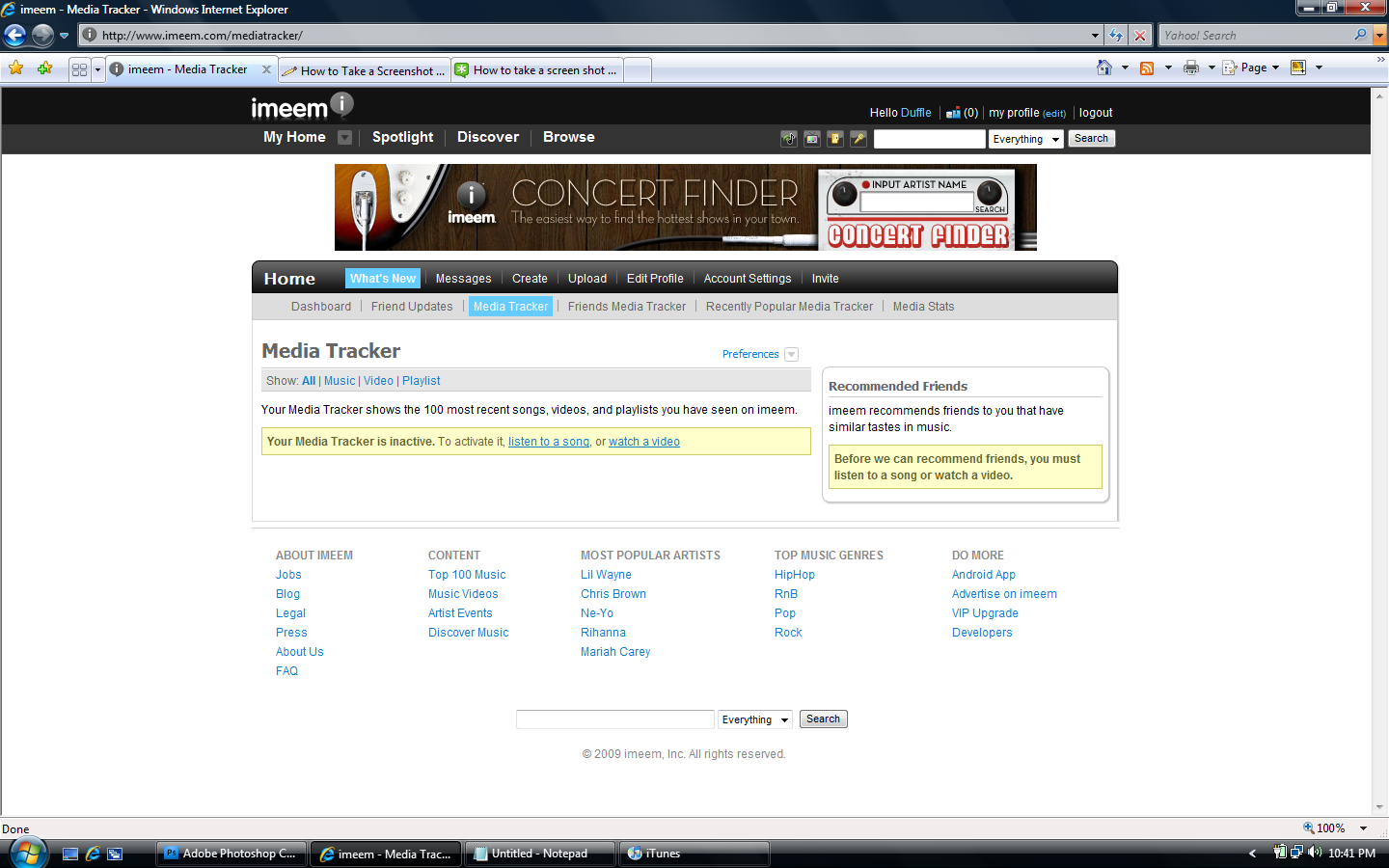Switch to iTunes in the taskbar

(x=694, y=854)
